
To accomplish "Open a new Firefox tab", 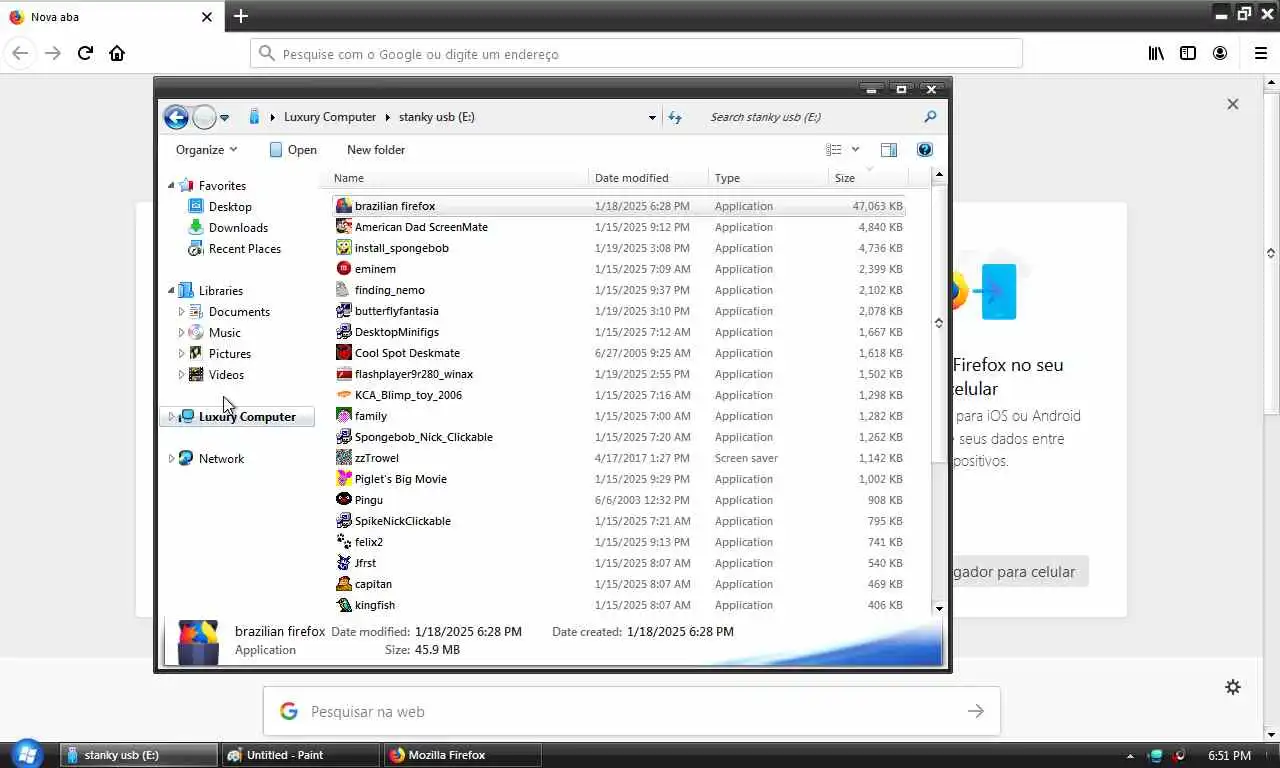I will click(x=241, y=16).
